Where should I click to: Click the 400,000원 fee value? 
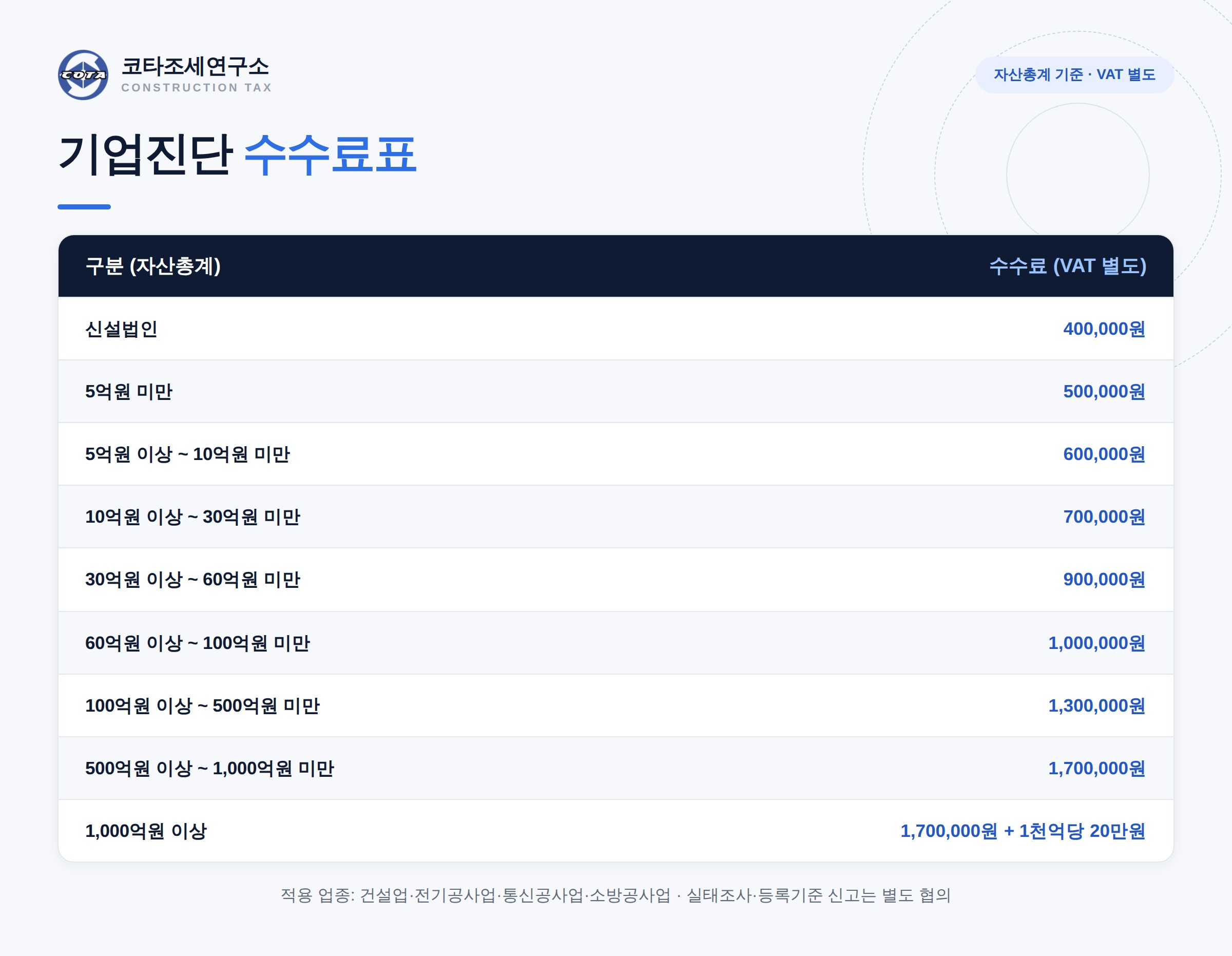(1104, 329)
